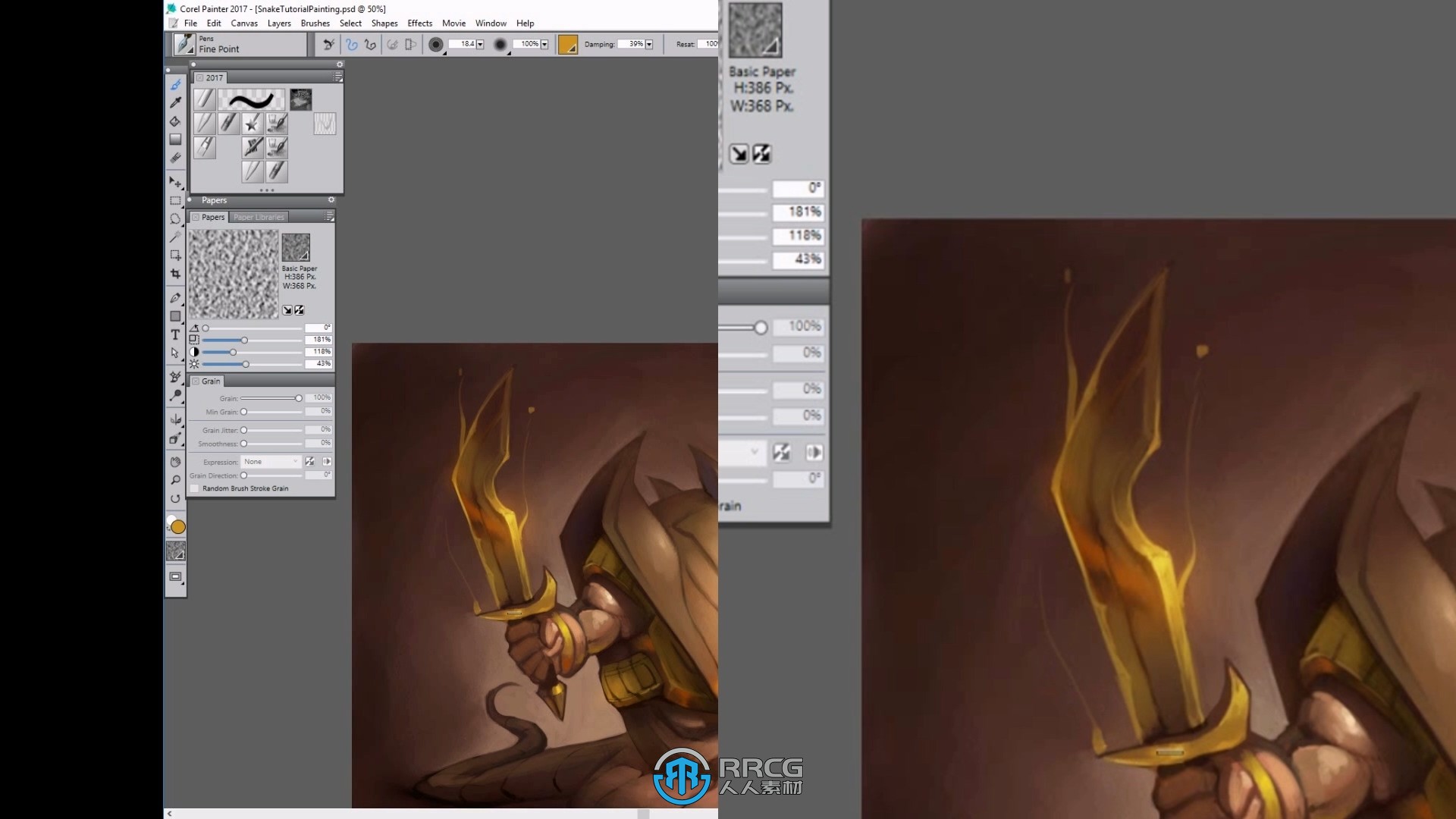The image size is (1456, 819).
Task: Select the Magnifier tool
Action: (x=176, y=480)
